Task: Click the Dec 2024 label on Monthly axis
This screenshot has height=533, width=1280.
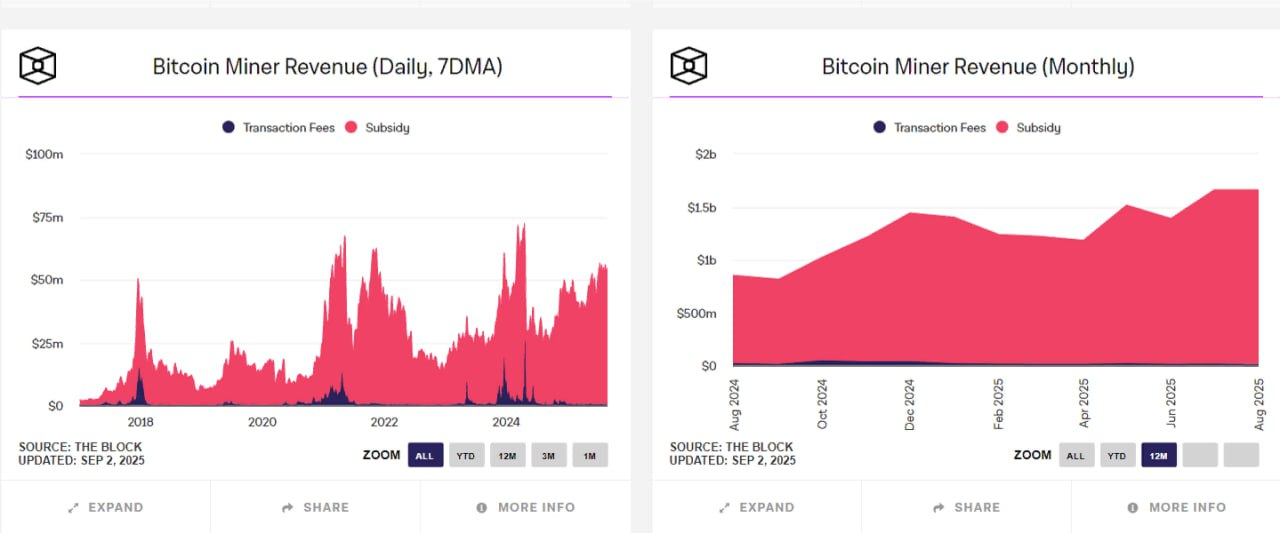Action: tap(910, 404)
